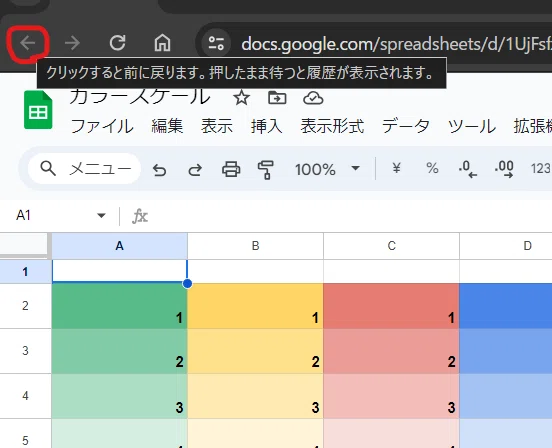Select column C header
The image size is (552, 448).
click(391, 246)
